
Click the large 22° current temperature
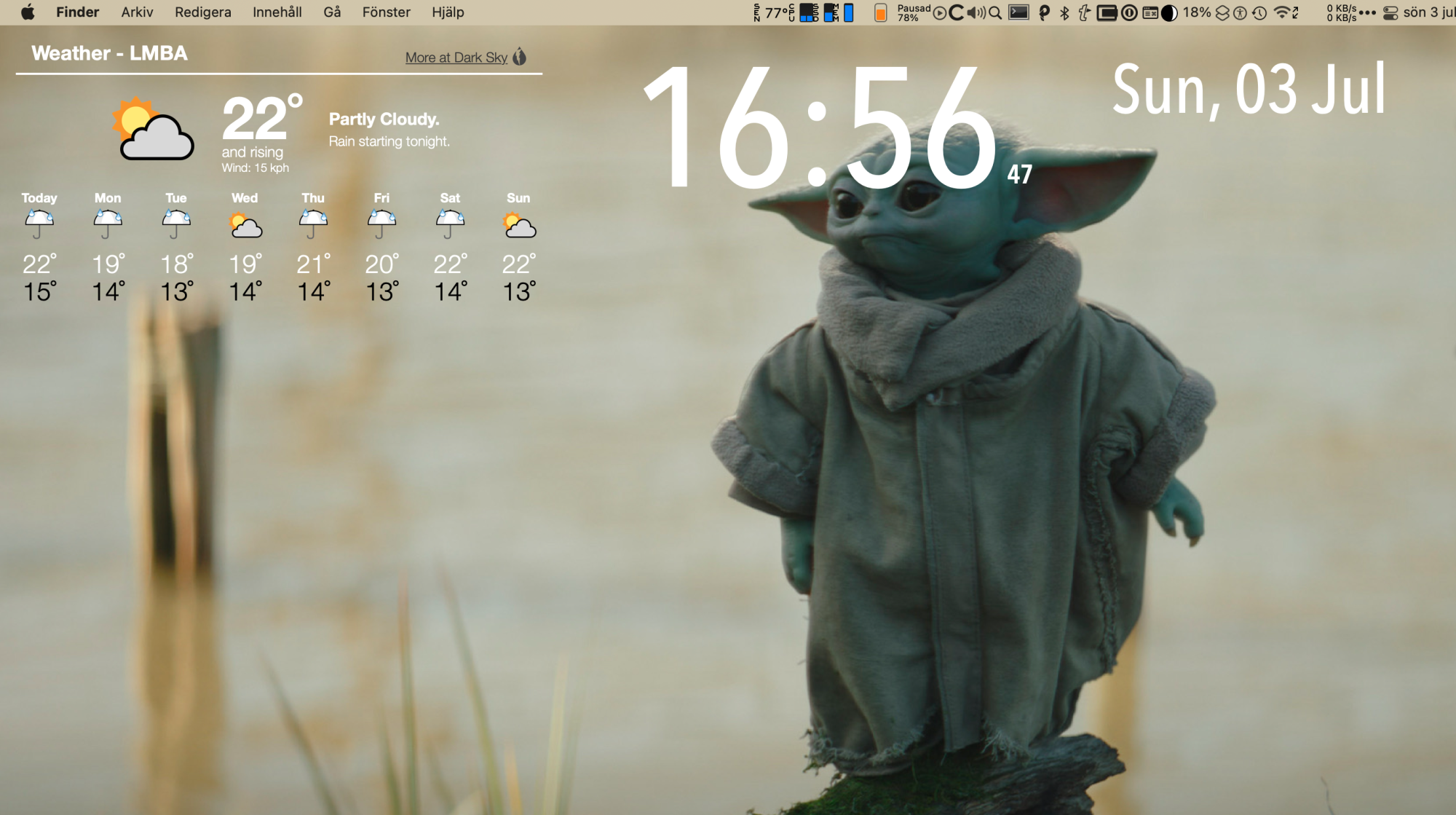pyautogui.click(x=262, y=117)
